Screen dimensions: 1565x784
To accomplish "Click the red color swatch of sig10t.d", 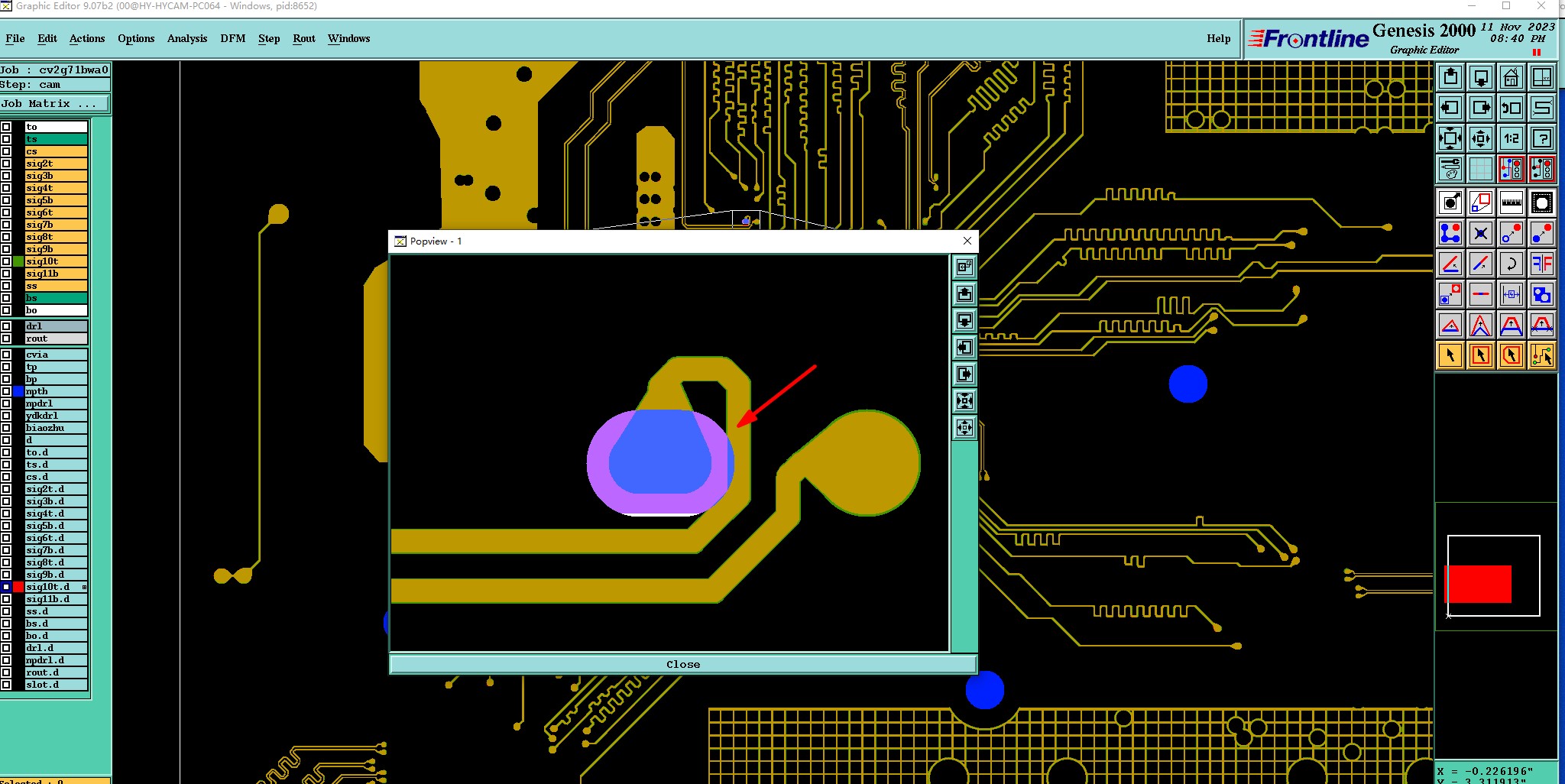I will [18, 587].
